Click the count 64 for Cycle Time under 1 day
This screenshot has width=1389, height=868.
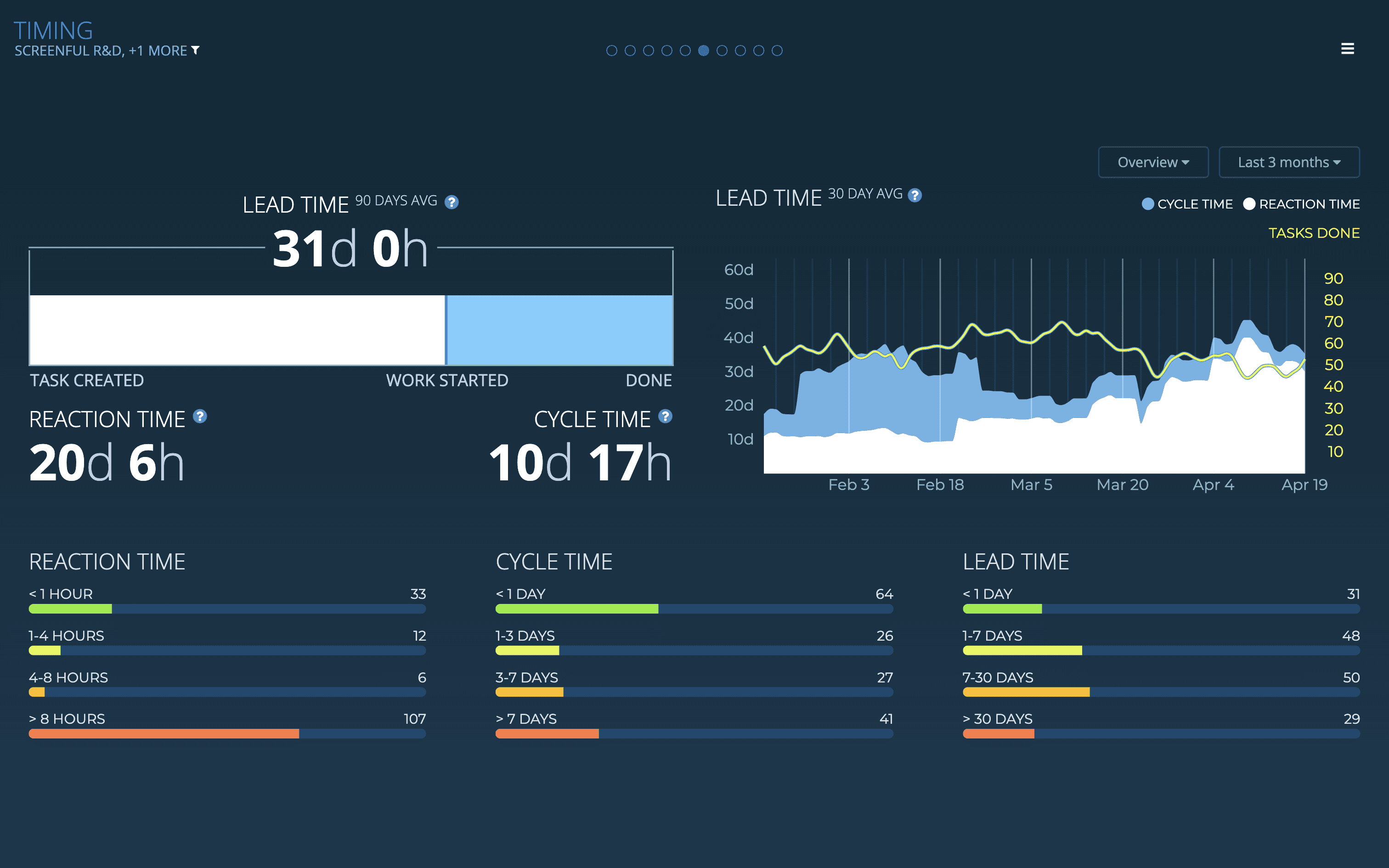(x=885, y=594)
